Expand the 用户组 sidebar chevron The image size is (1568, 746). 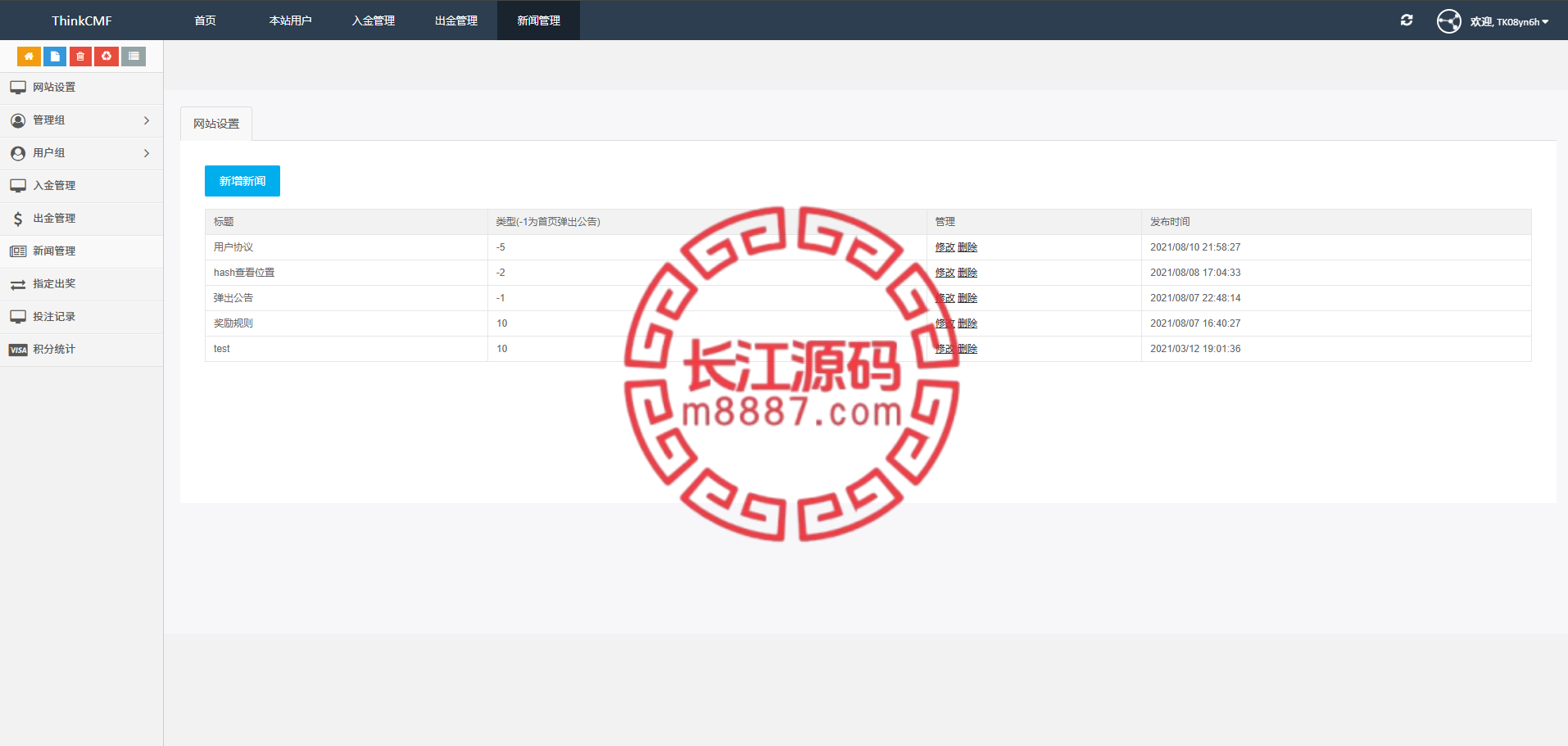click(147, 153)
